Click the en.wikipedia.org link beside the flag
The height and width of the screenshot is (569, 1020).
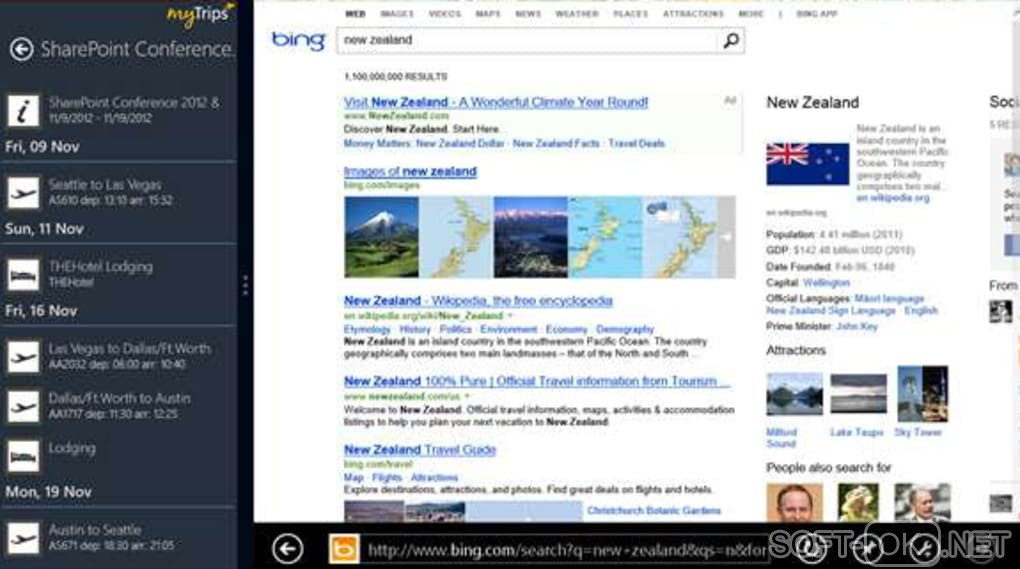coord(892,198)
